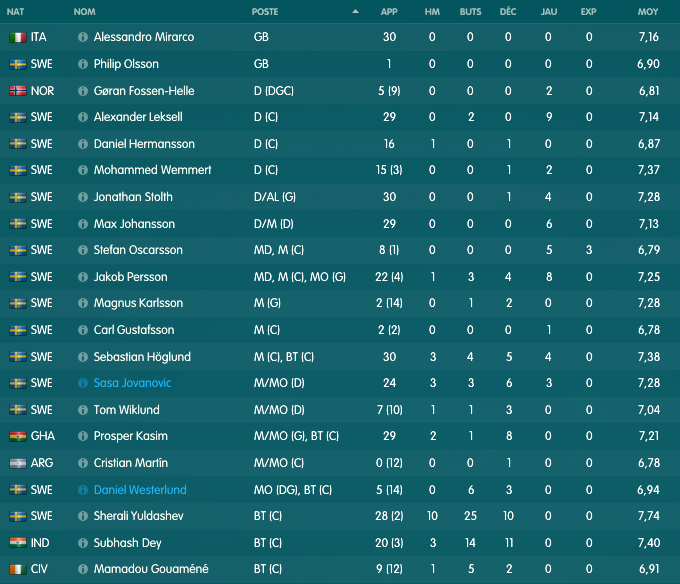Viewport: 680px width, 584px height.
Task: Click info icon next to Sasa Jovanovic
Action: [83, 383]
